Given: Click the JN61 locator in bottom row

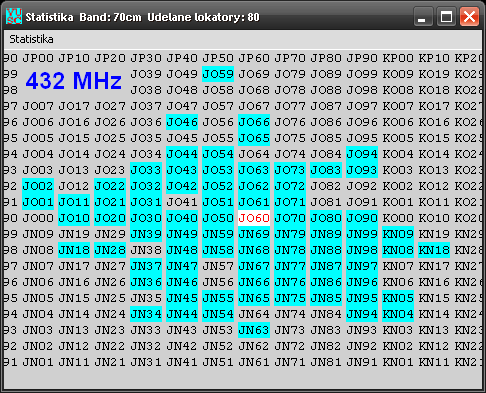Looking at the screenshot, I should [254, 362].
